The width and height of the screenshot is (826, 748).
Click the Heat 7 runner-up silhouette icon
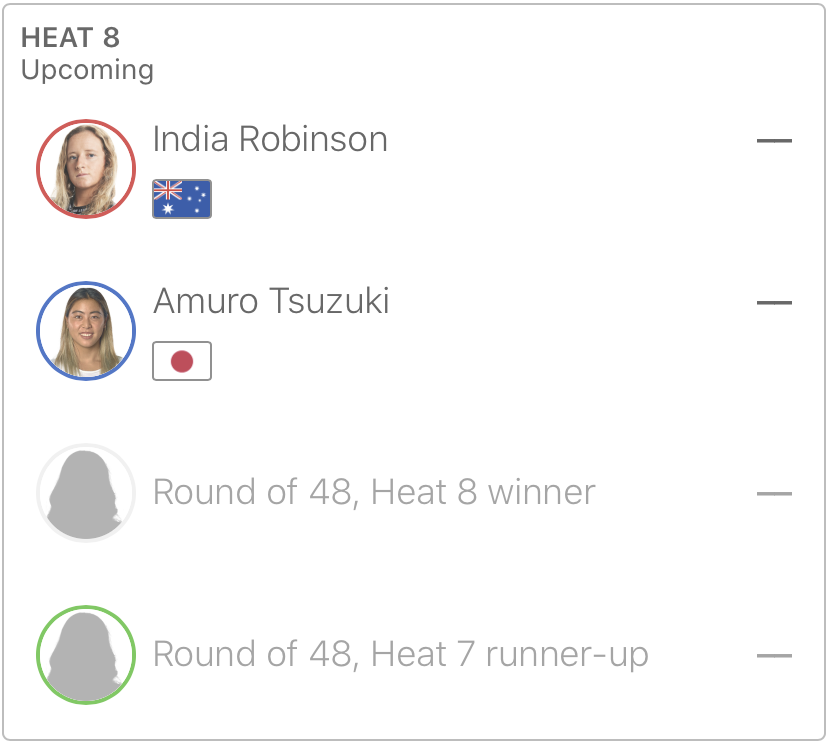85,655
